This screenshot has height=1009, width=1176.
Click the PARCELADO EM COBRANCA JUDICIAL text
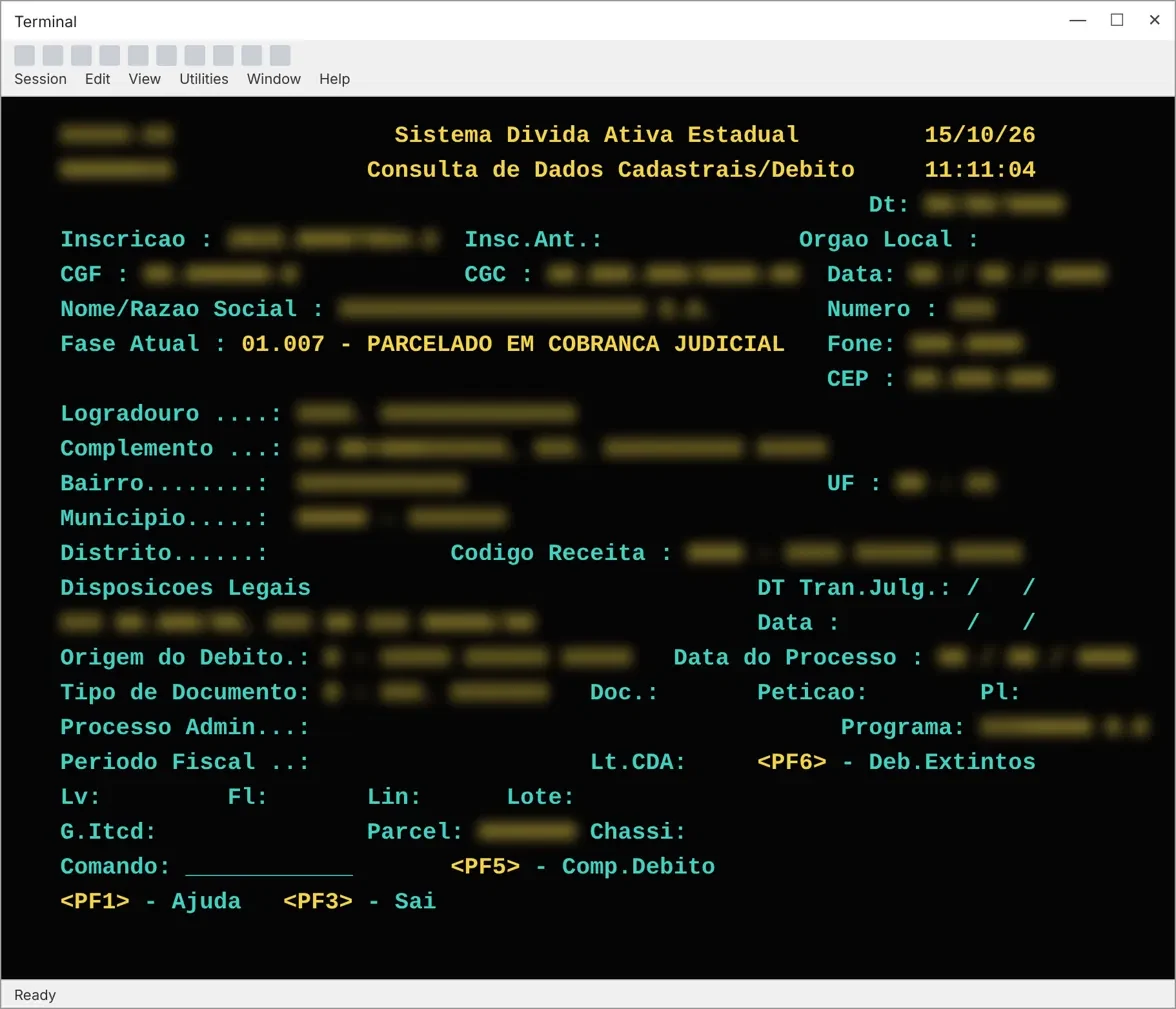(575, 344)
